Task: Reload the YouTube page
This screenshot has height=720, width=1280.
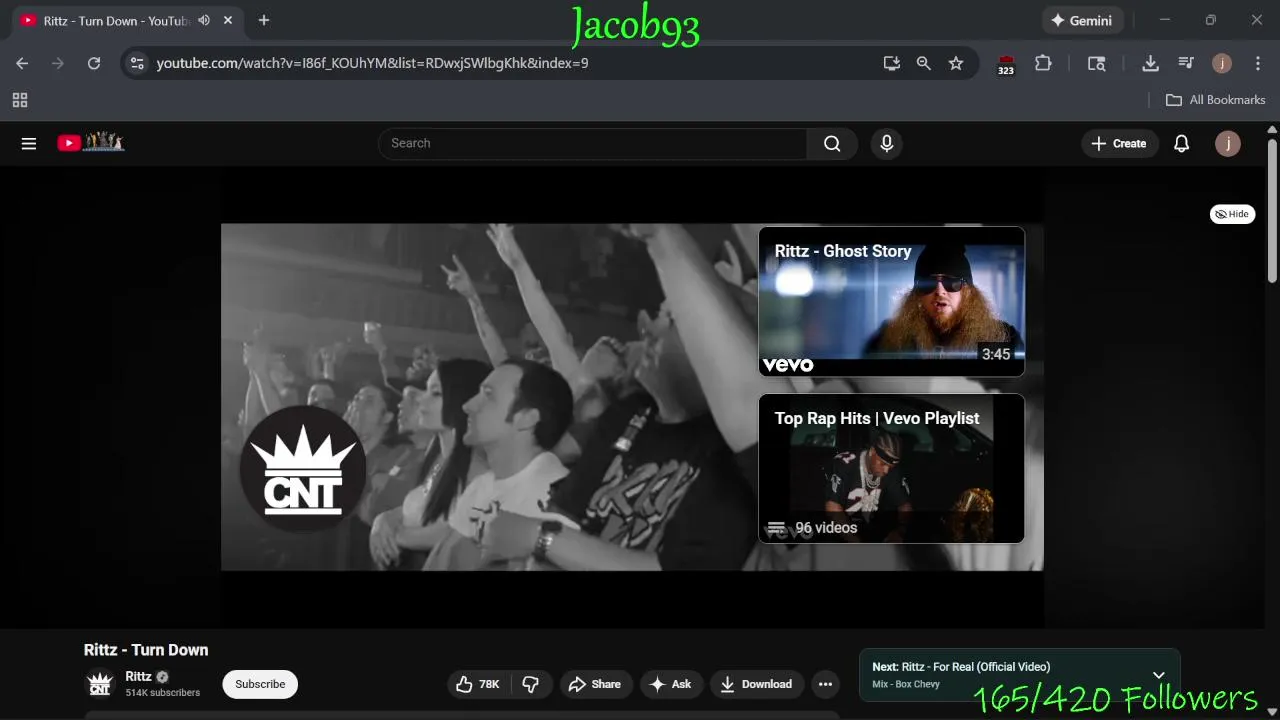Action: coord(94,63)
